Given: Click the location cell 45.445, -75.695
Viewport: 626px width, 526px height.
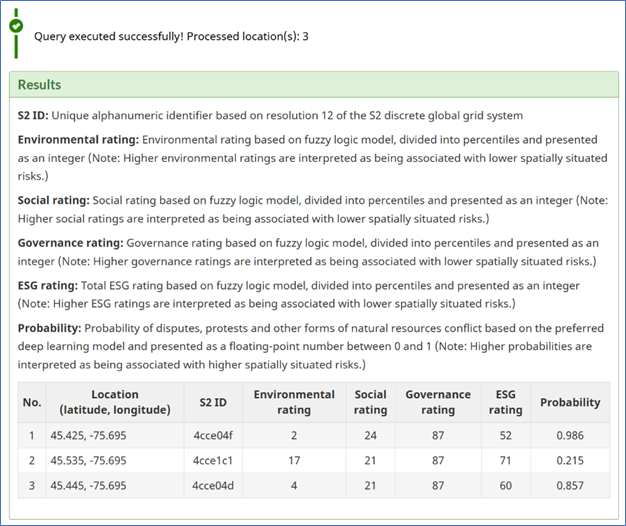Looking at the screenshot, I should tap(92, 484).
